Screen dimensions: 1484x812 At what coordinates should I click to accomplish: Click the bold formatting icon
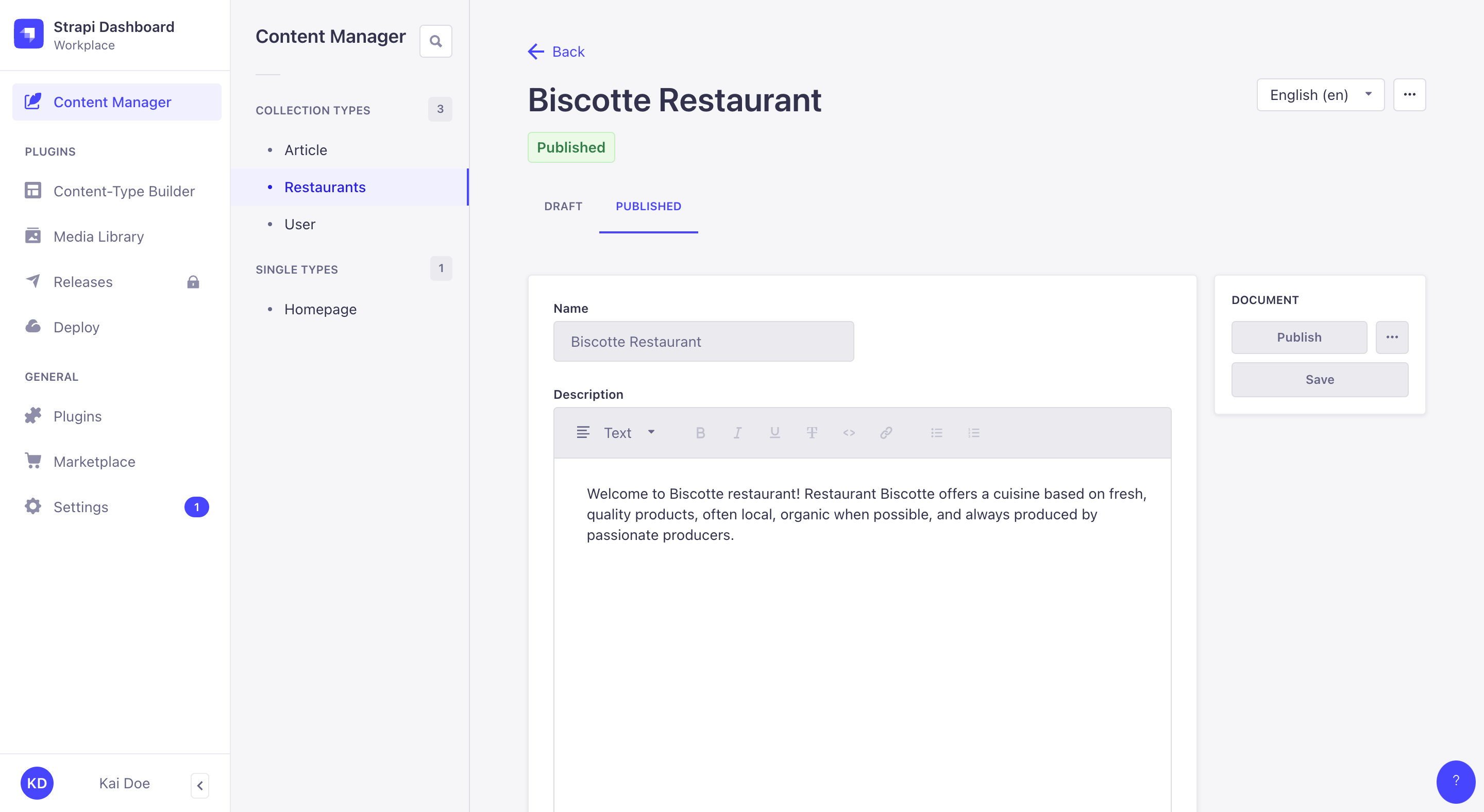tap(700, 432)
